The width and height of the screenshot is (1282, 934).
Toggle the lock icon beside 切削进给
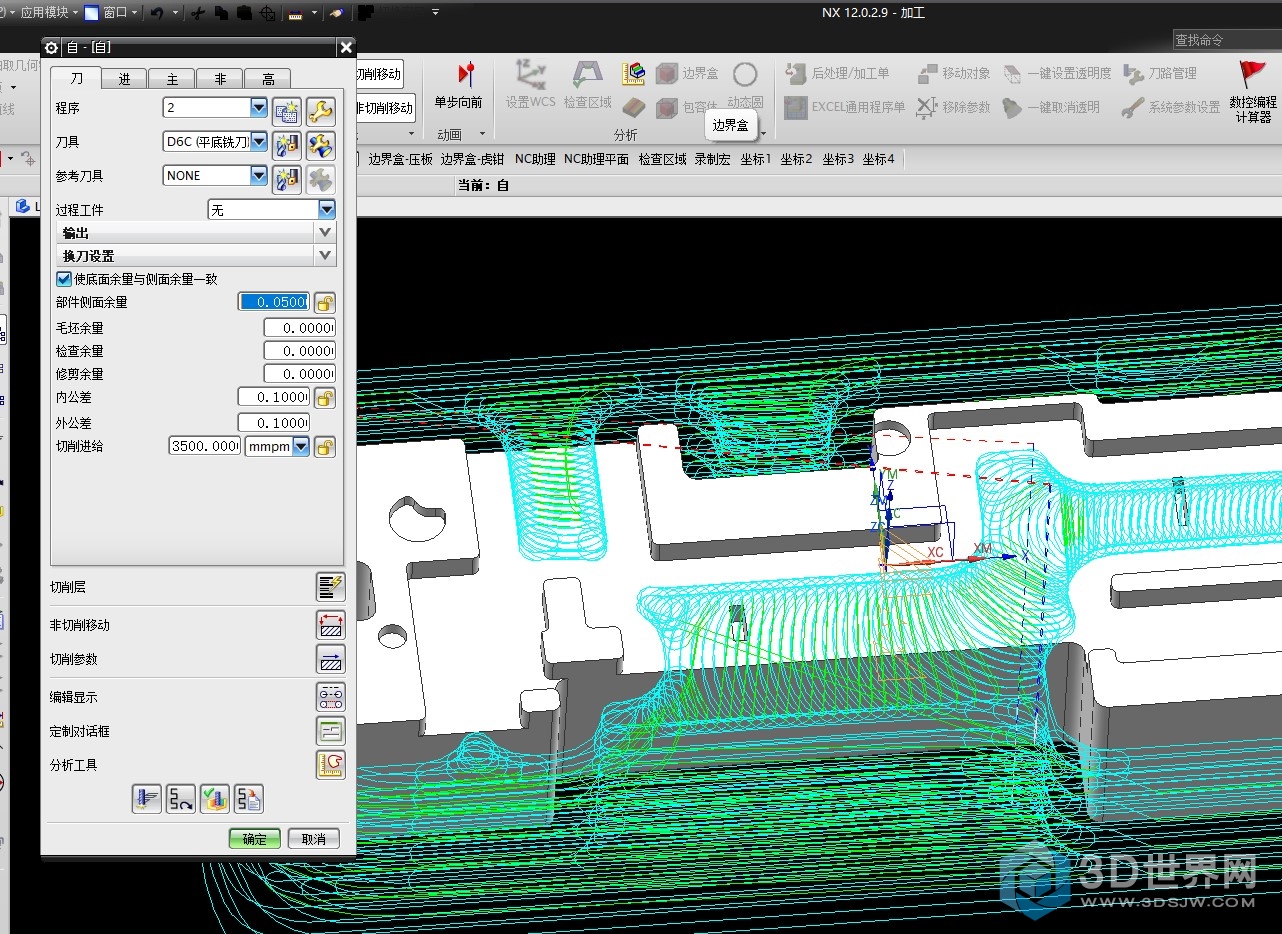325,447
